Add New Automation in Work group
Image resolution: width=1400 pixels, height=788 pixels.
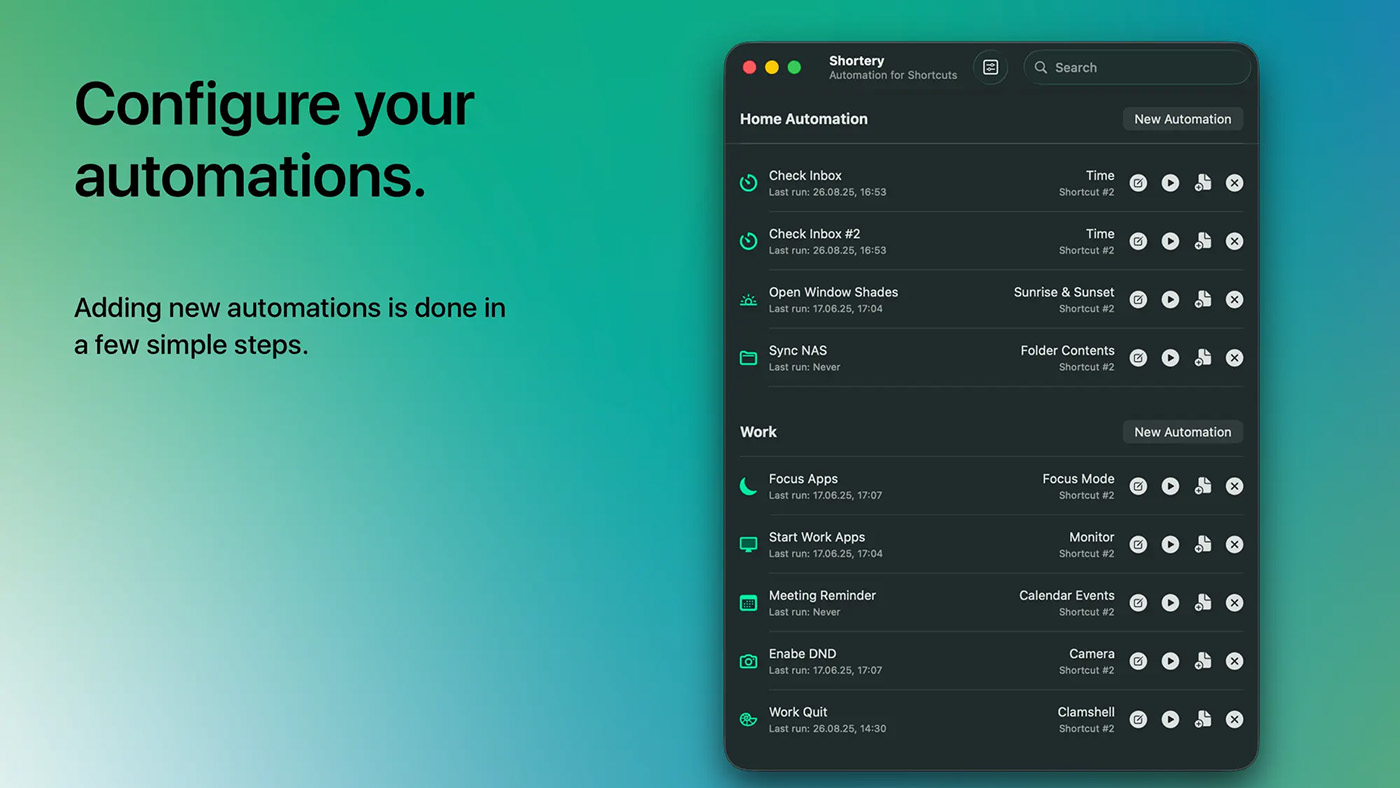[x=1182, y=432]
